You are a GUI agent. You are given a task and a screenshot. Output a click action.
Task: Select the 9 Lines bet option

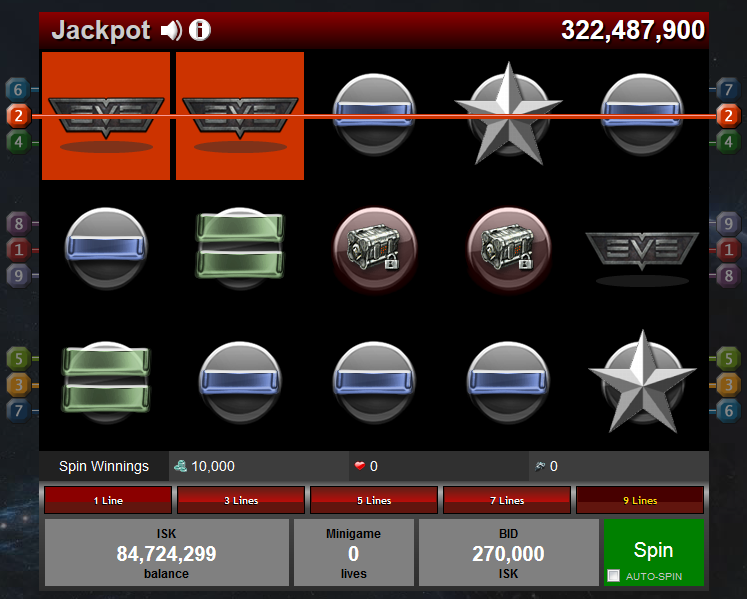640,500
